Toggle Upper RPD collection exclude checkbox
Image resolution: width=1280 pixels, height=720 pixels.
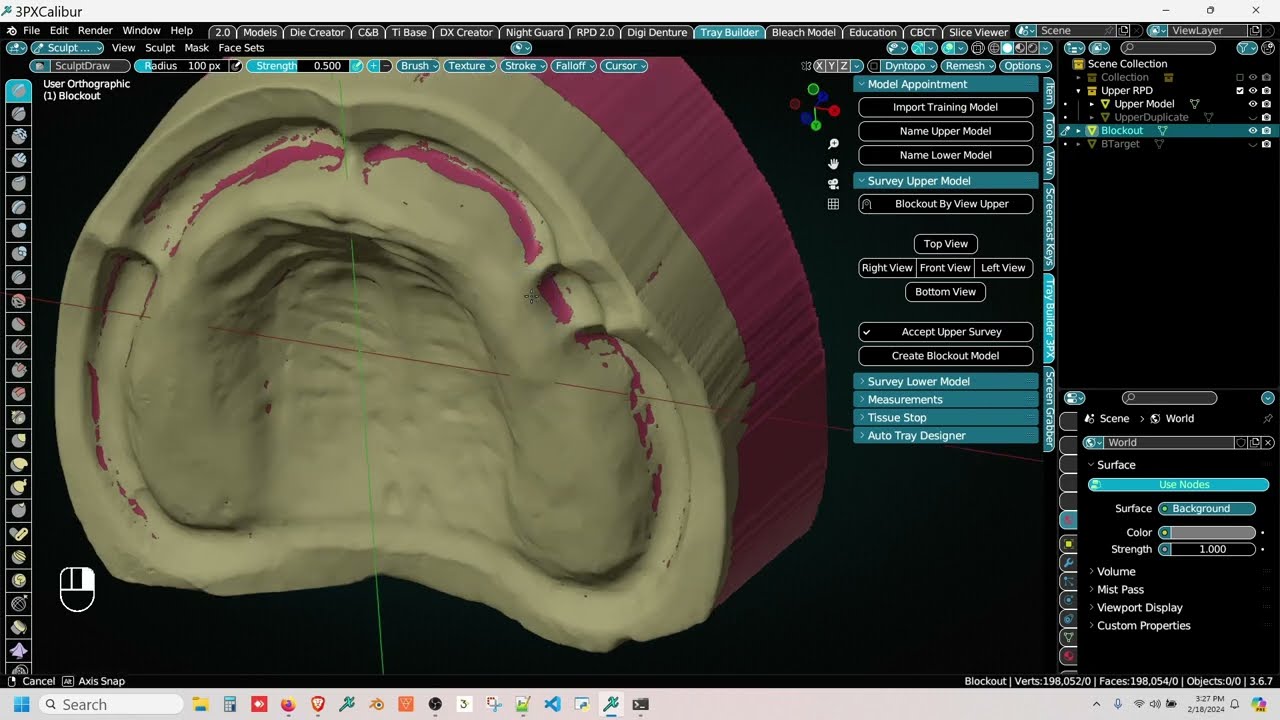coord(1240,90)
